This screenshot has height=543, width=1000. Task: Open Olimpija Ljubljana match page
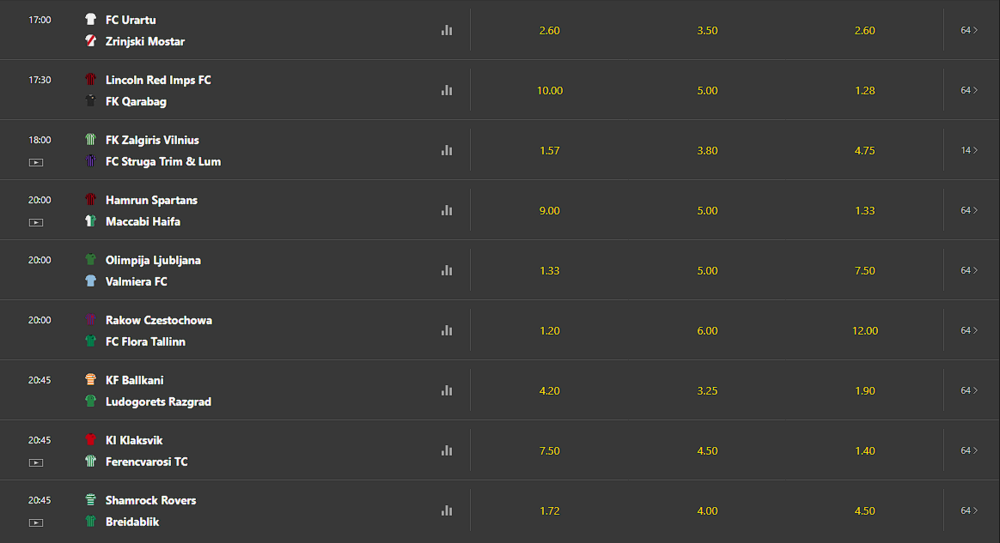153,260
